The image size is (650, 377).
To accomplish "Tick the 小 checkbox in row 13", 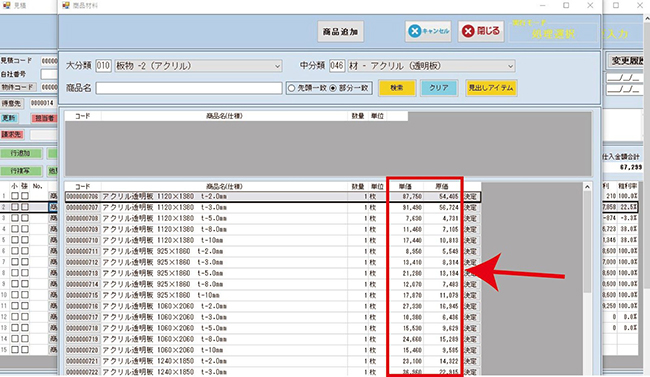I will point(15,328).
